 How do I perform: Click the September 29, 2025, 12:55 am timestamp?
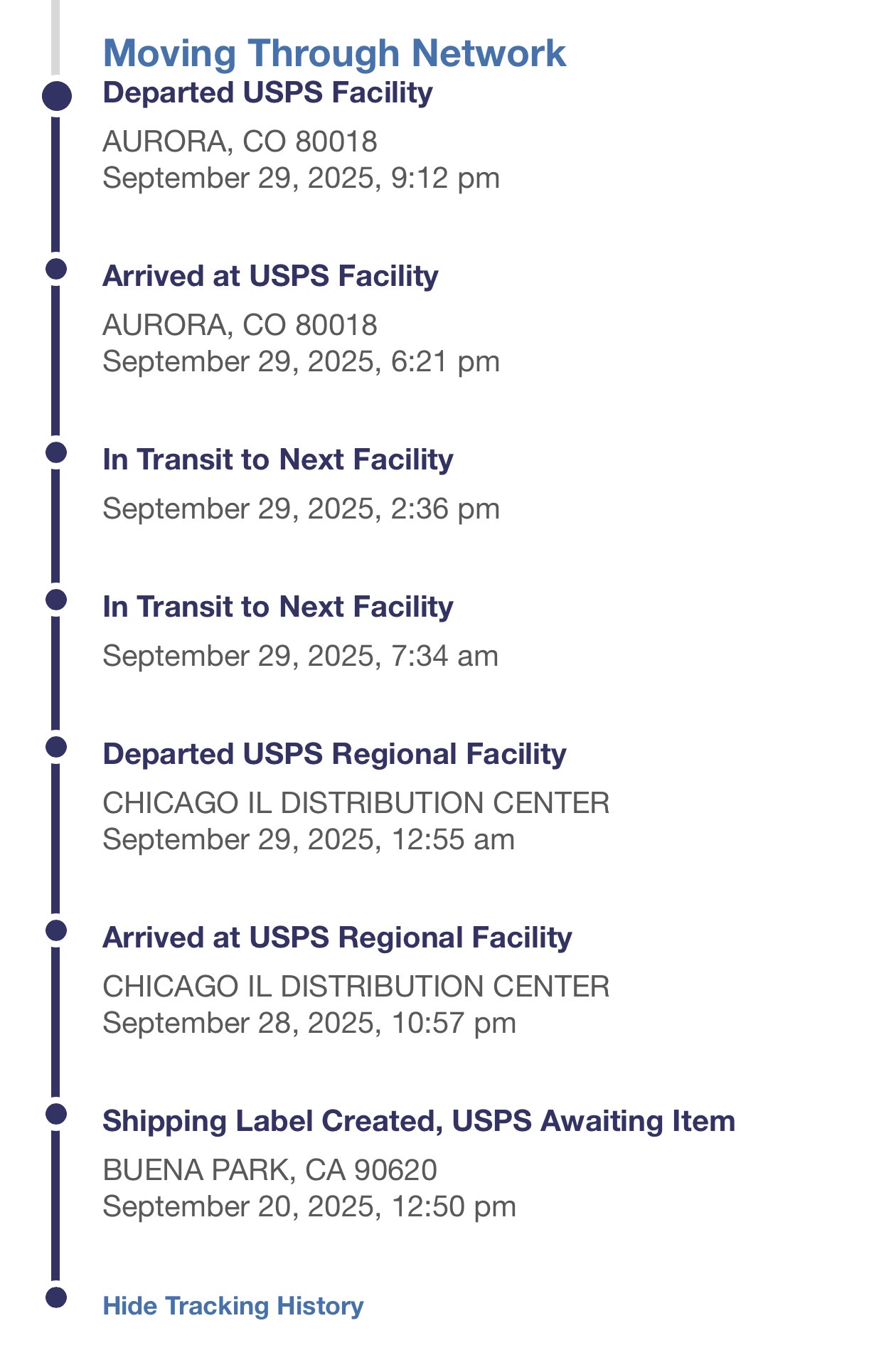(x=309, y=839)
